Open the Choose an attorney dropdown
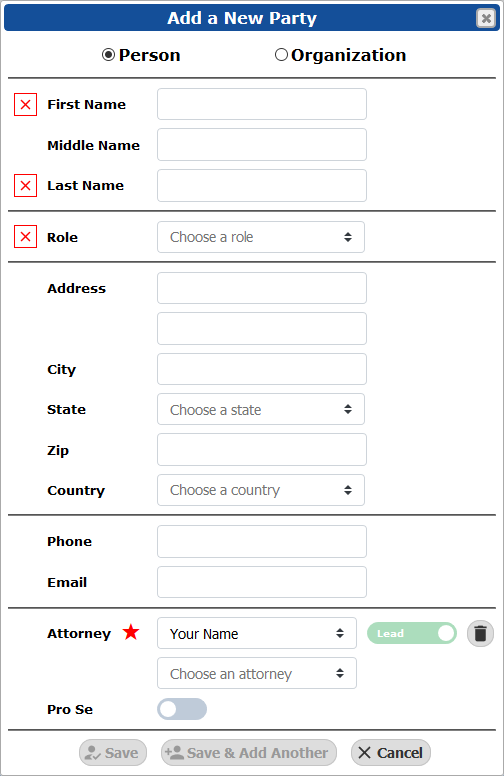The height and width of the screenshot is (776, 504). (257, 673)
